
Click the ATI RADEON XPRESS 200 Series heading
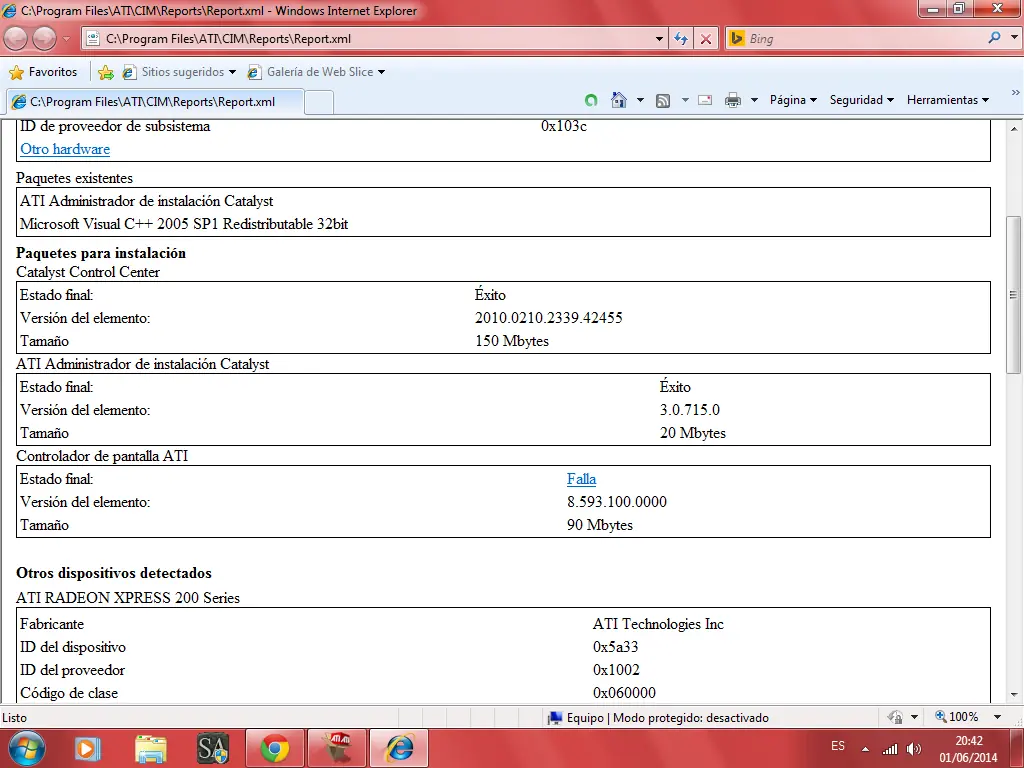(x=128, y=598)
